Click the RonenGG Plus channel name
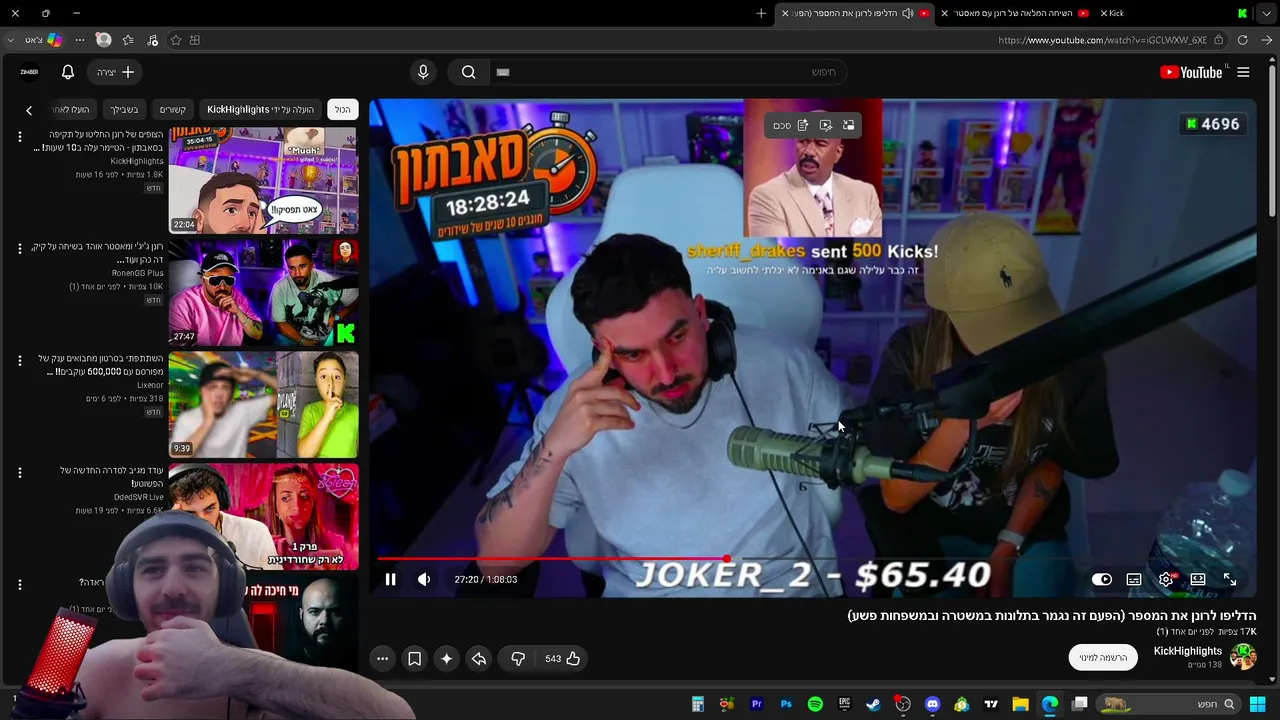Image resolution: width=1280 pixels, height=720 pixels. pos(138,273)
